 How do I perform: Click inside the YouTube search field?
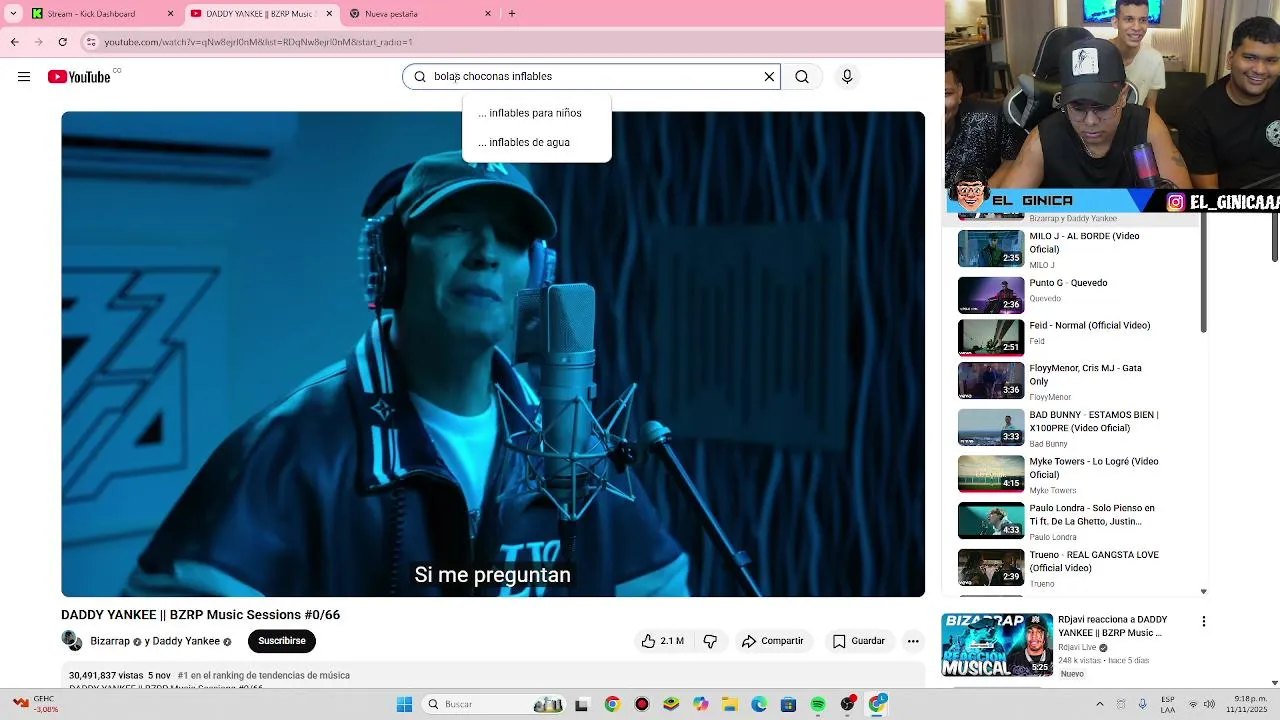(590, 77)
